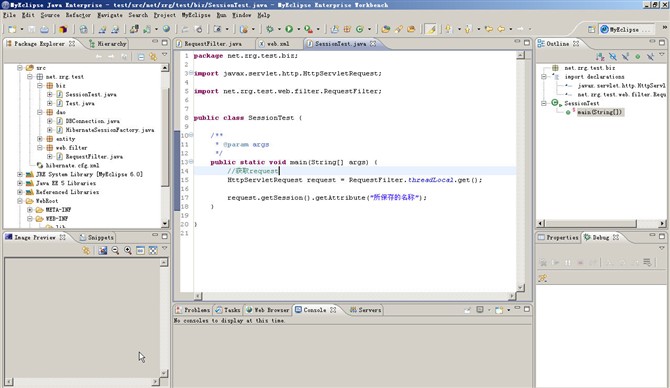Maximize the Console view panel

527,308
